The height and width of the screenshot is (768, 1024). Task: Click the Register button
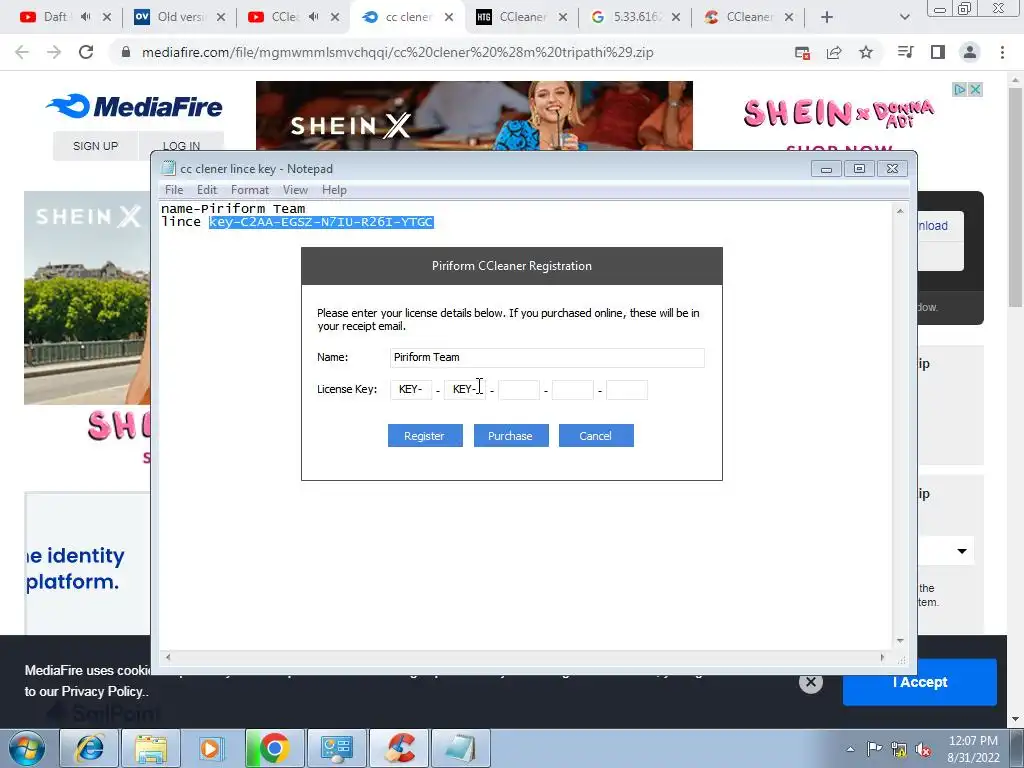(425, 436)
